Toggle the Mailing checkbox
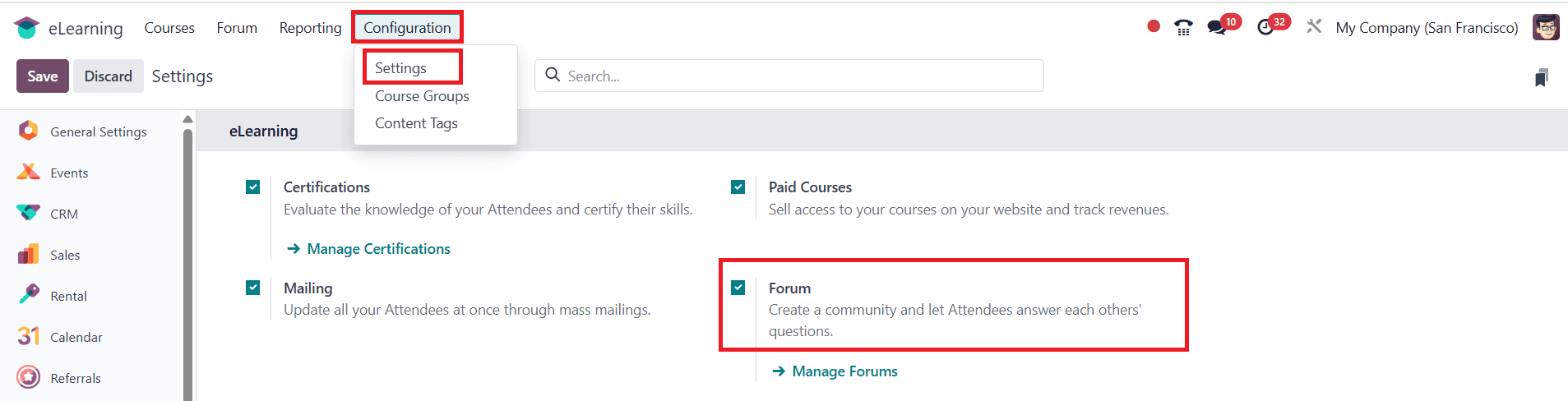 click(253, 288)
